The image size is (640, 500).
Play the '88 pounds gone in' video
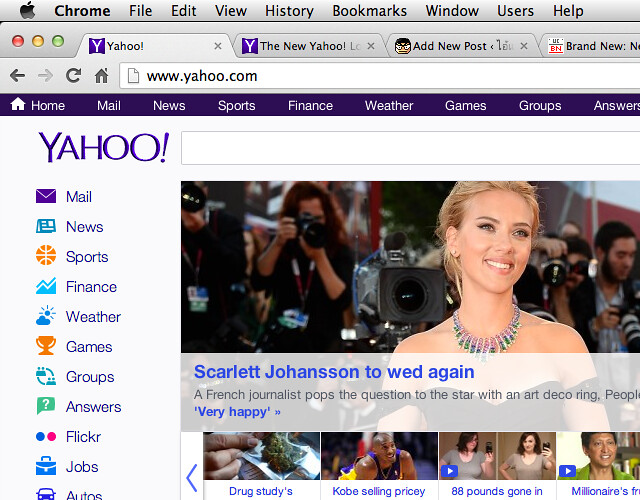pyautogui.click(x=449, y=471)
